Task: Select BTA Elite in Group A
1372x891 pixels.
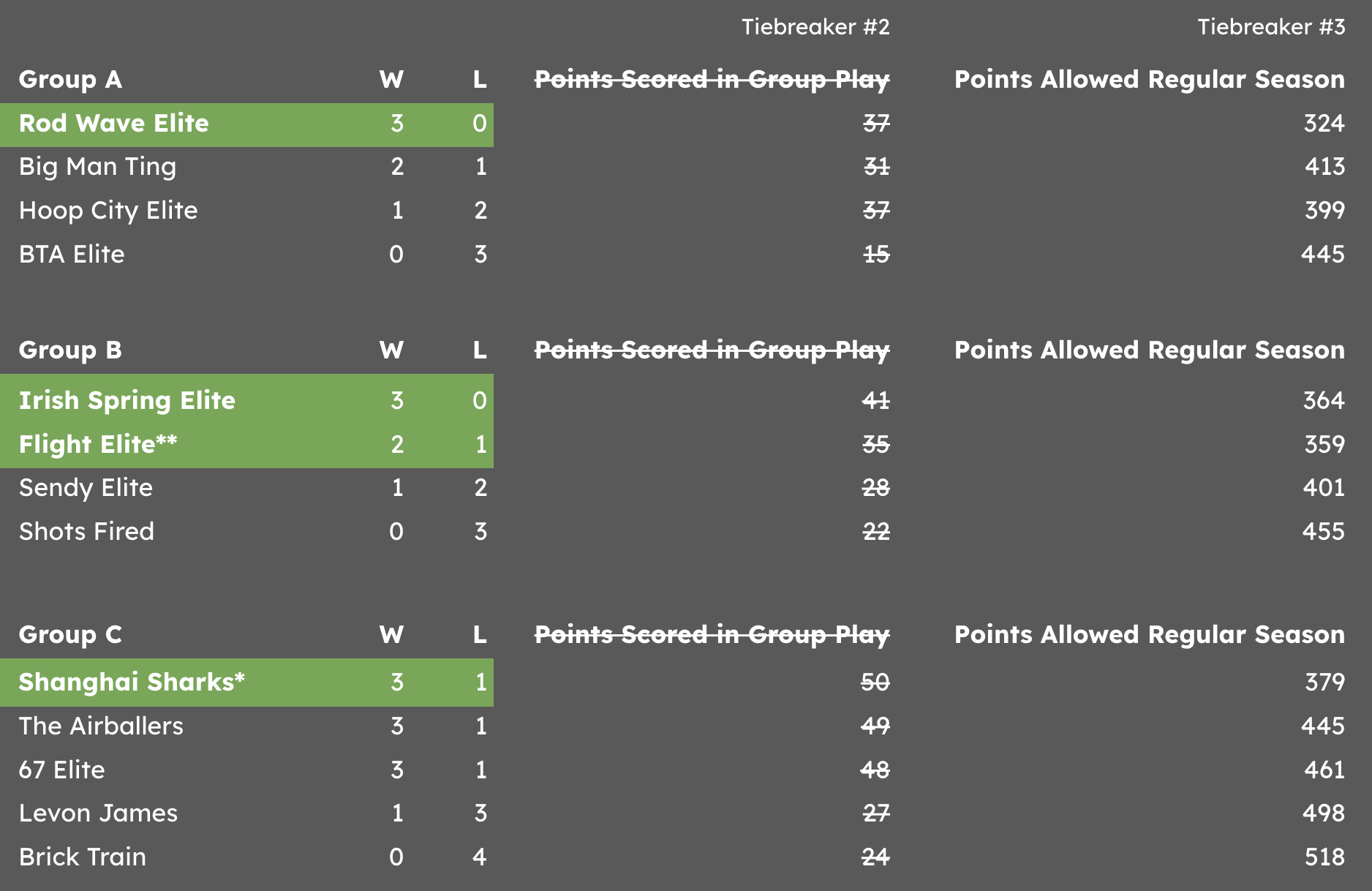Action: coord(72,255)
